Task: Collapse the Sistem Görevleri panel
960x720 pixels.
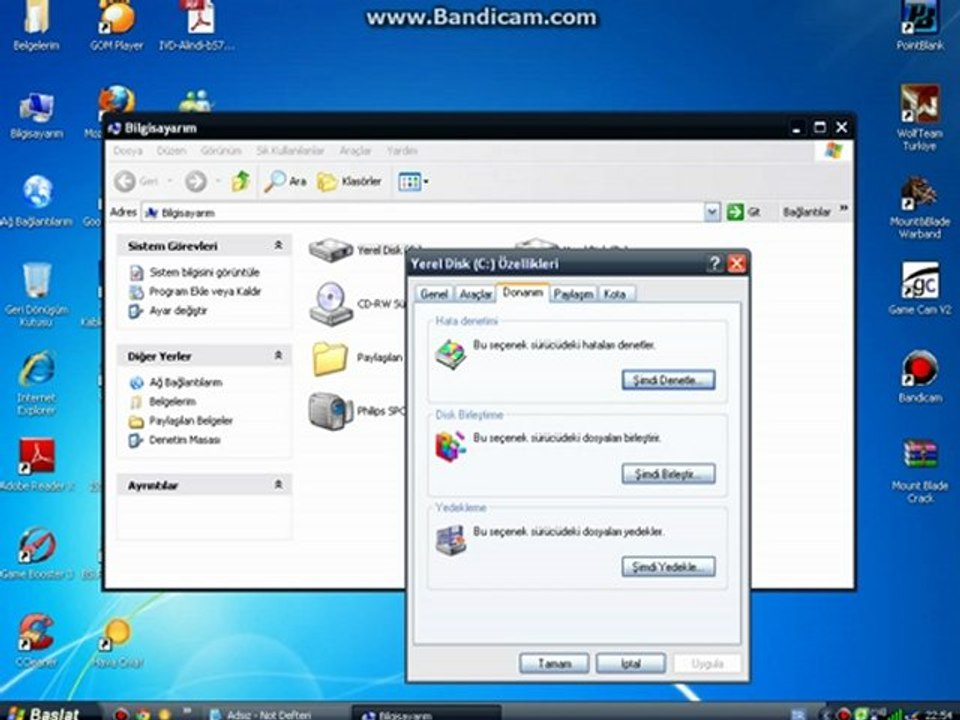Action: 278,246
